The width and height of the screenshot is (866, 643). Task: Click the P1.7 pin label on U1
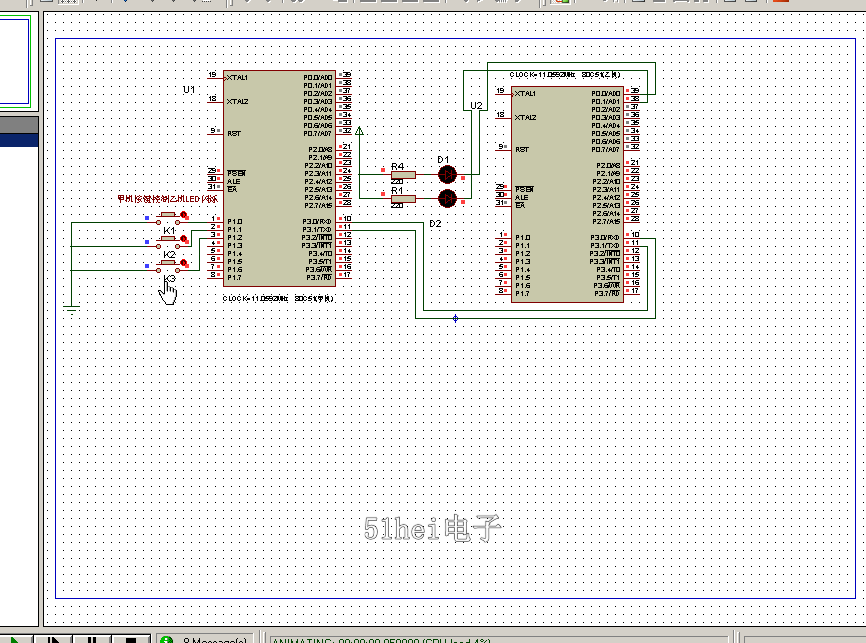(x=234, y=277)
